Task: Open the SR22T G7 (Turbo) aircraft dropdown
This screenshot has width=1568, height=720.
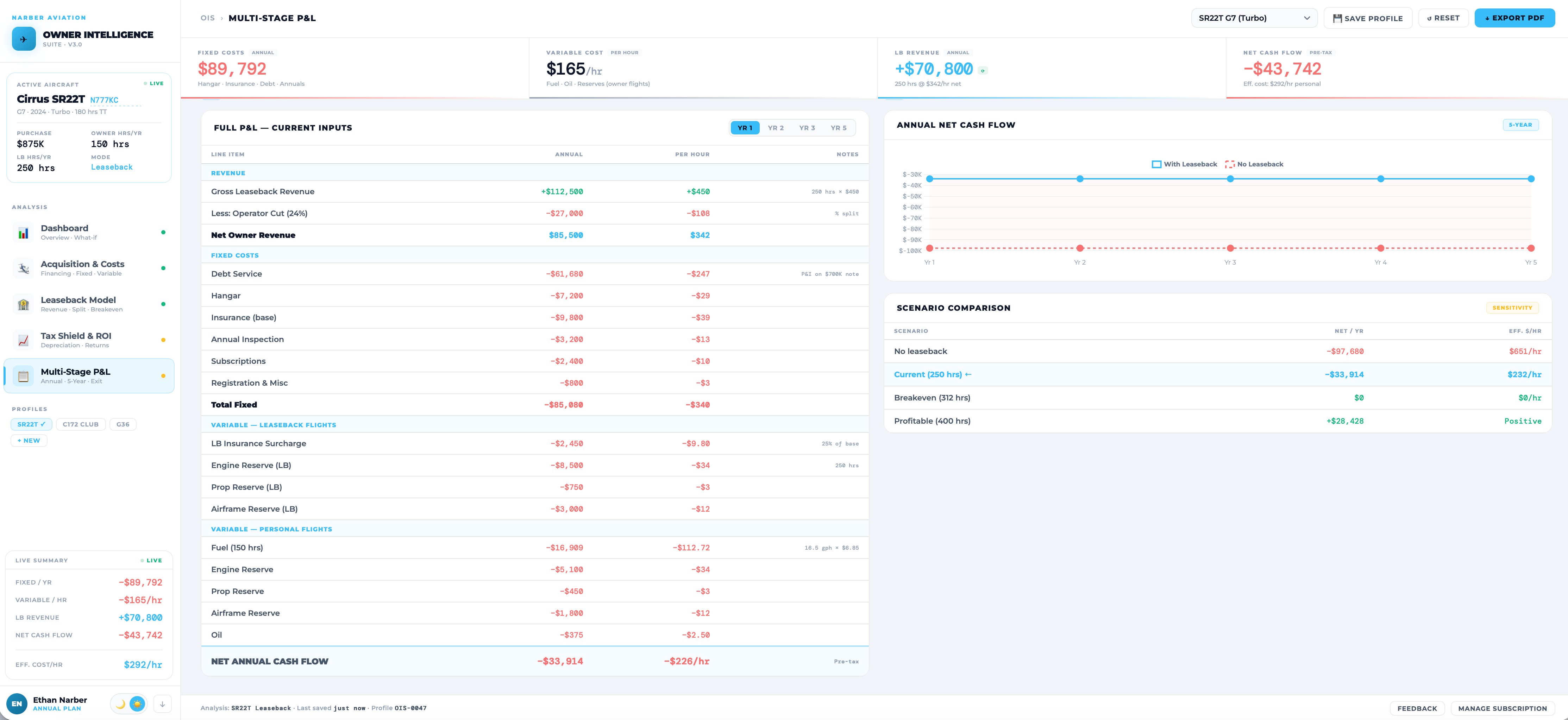Action: (x=1254, y=18)
